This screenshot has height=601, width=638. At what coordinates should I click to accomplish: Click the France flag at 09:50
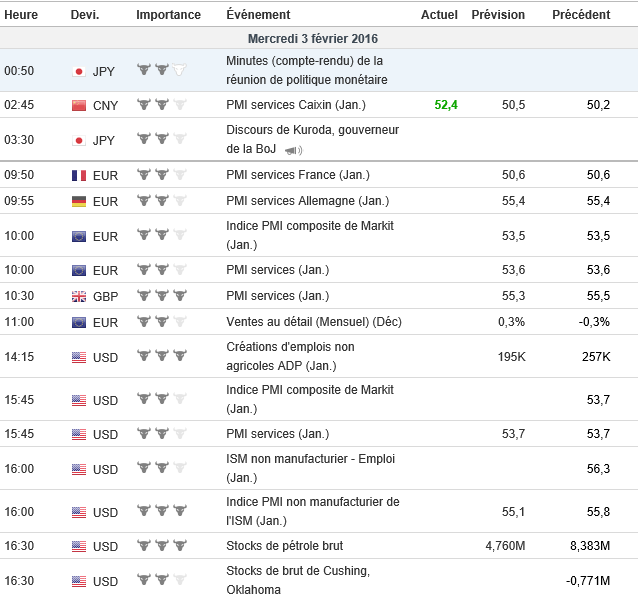tap(79, 175)
